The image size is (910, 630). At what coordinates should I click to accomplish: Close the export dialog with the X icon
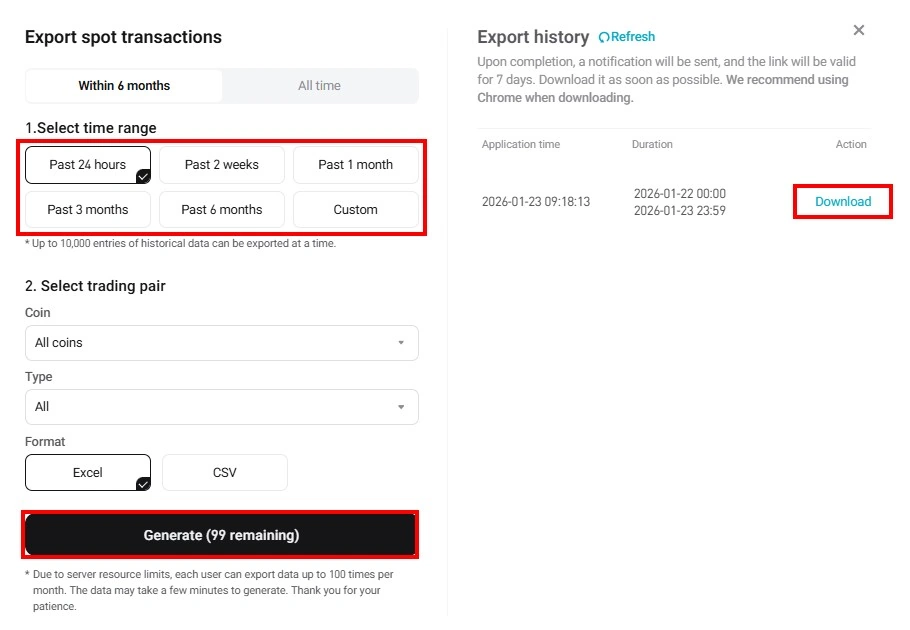pos(858,30)
